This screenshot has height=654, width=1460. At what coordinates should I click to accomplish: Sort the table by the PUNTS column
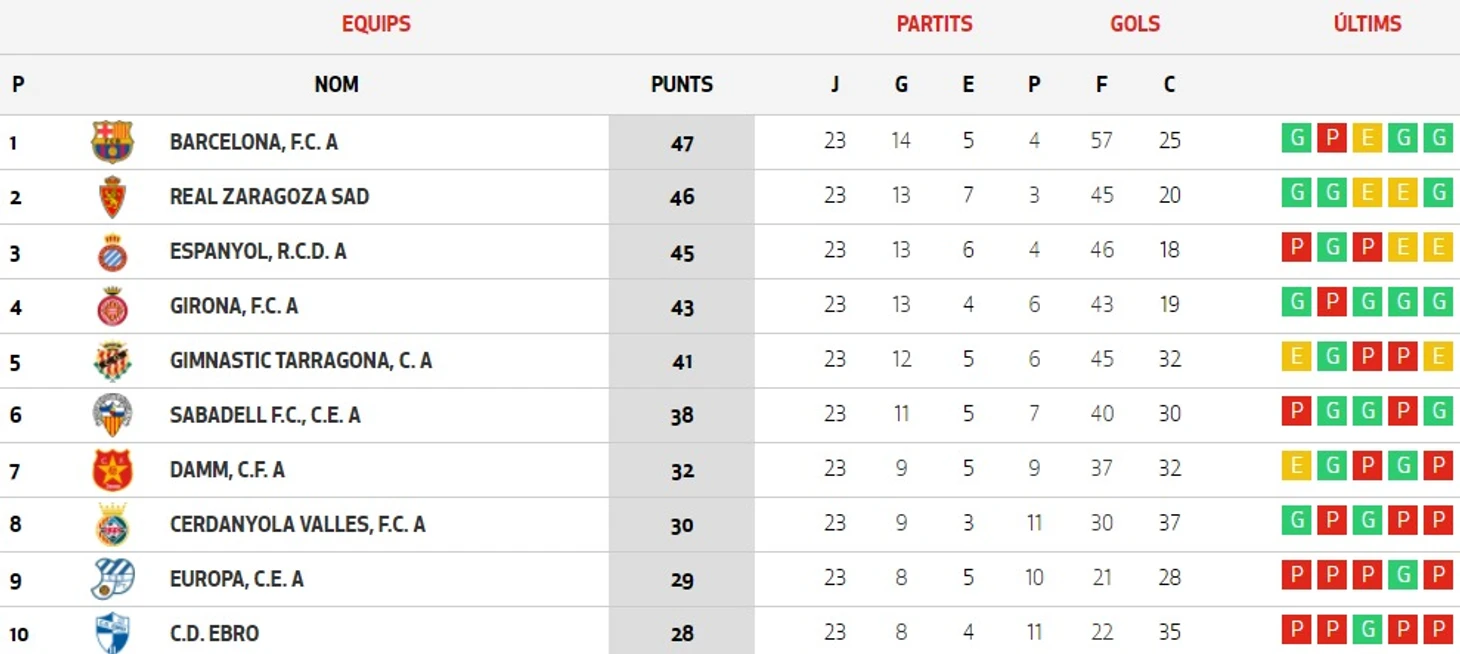click(682, 84)
